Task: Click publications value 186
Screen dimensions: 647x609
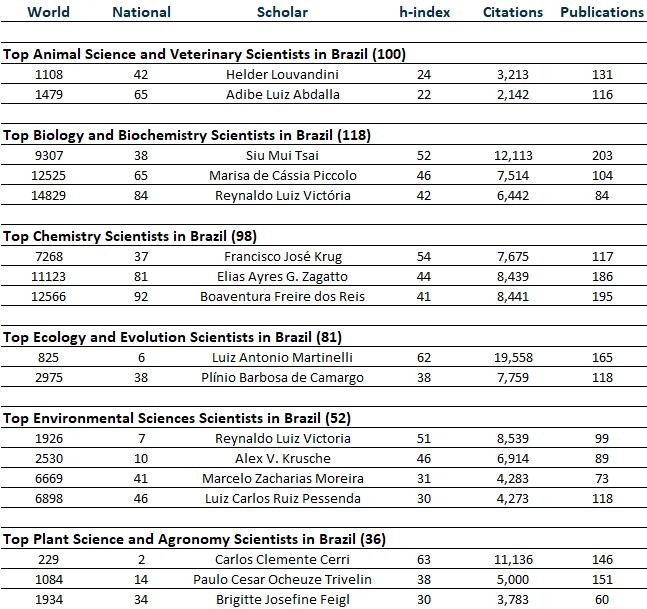Action: click(x=602, y=276)
